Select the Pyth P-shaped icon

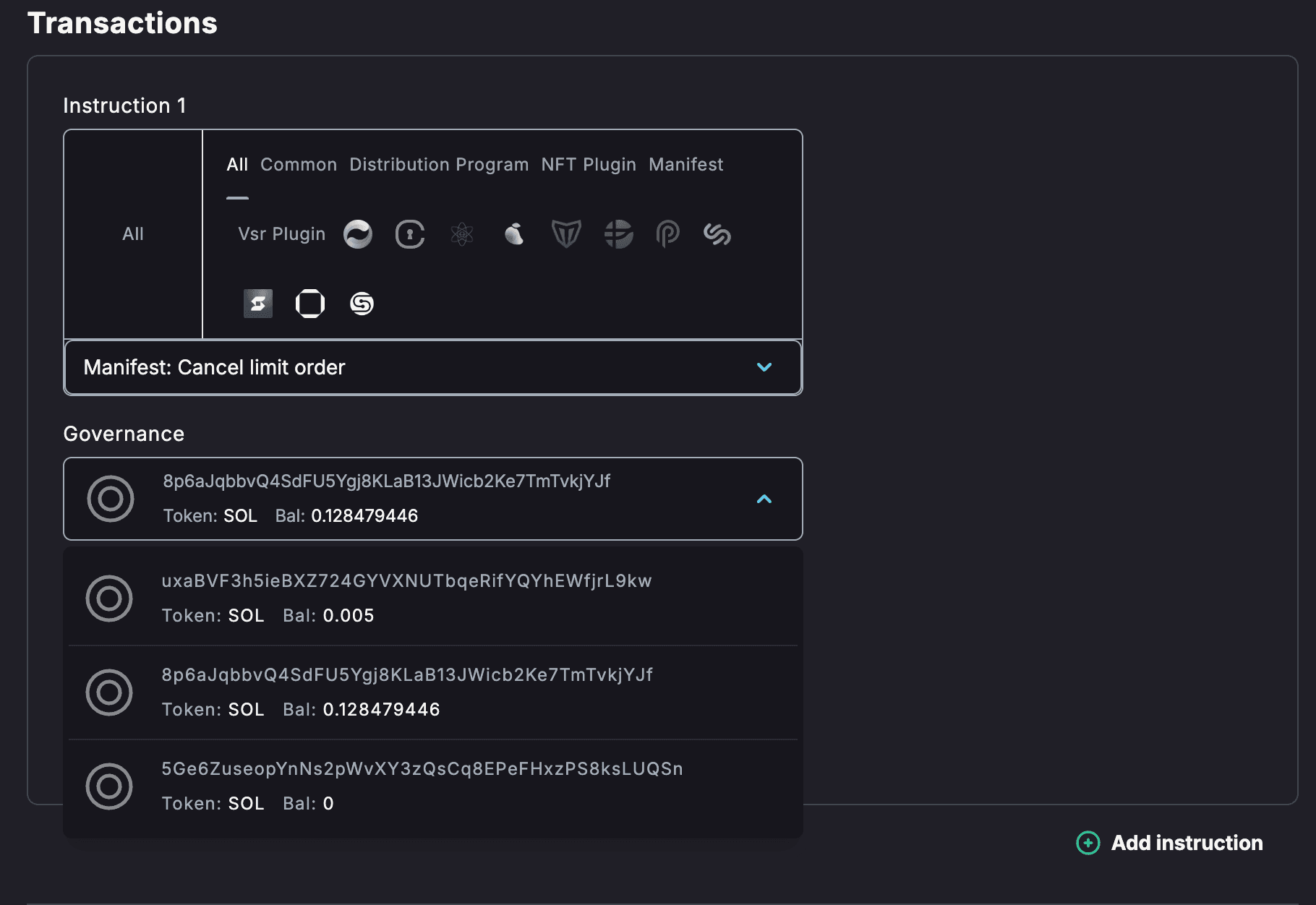tap(667, 234)
